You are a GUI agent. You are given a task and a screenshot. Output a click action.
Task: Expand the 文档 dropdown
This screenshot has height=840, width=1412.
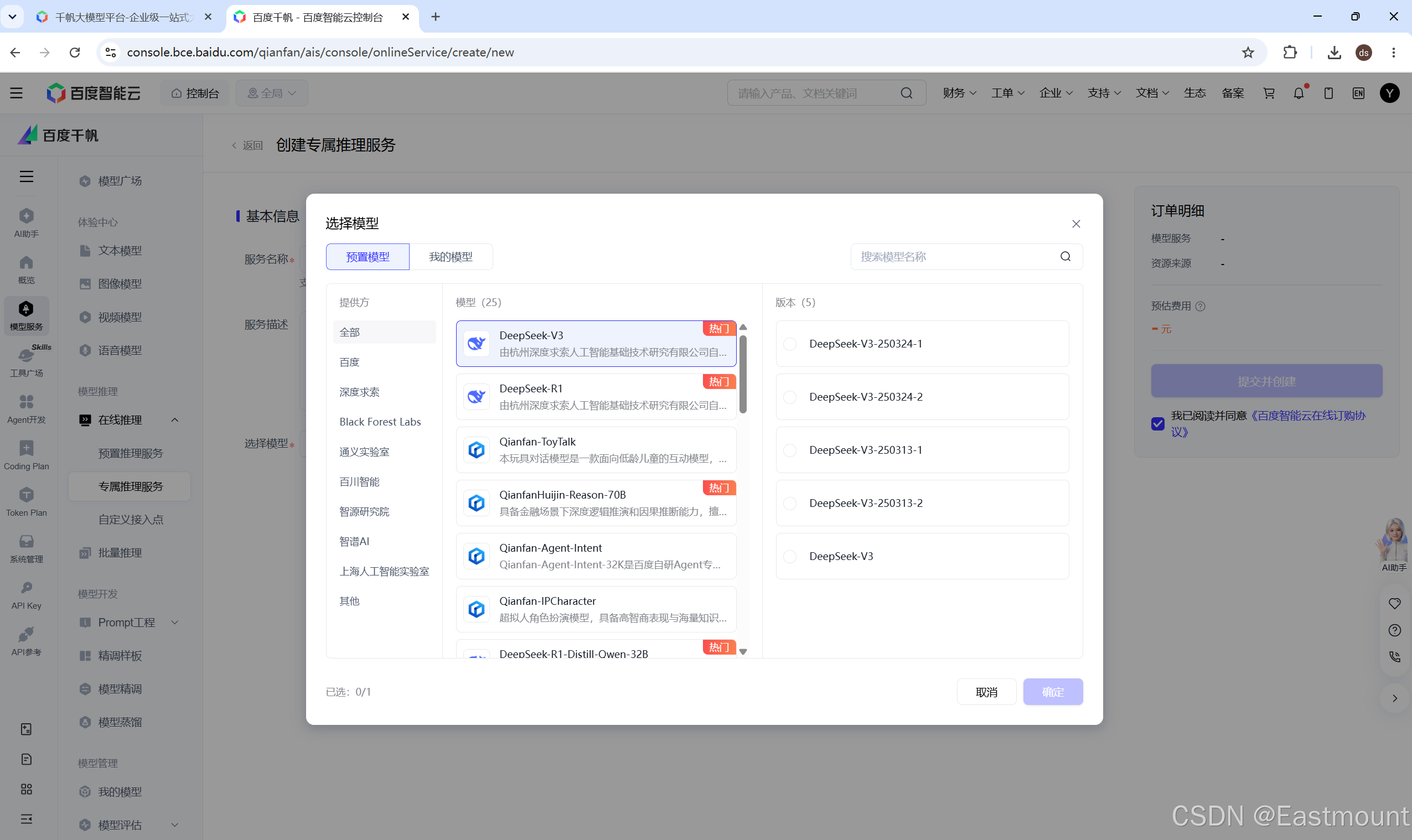click(x=1151, y=93)
